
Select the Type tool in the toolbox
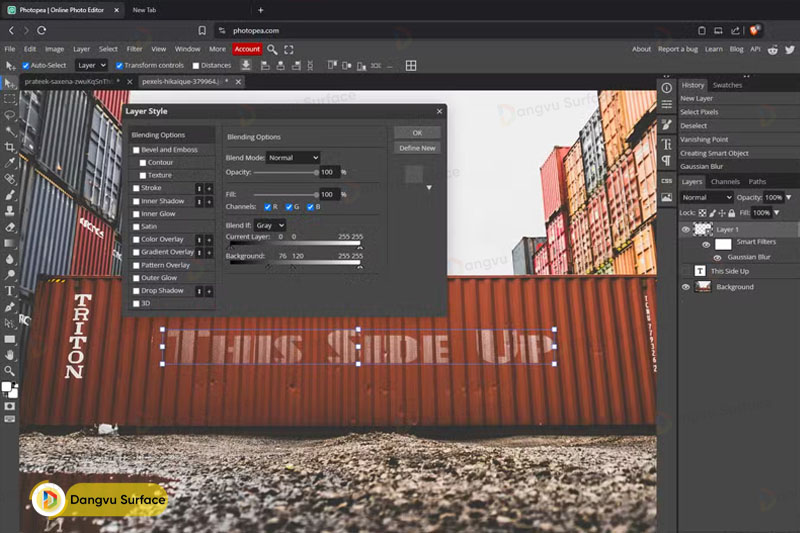10,291
